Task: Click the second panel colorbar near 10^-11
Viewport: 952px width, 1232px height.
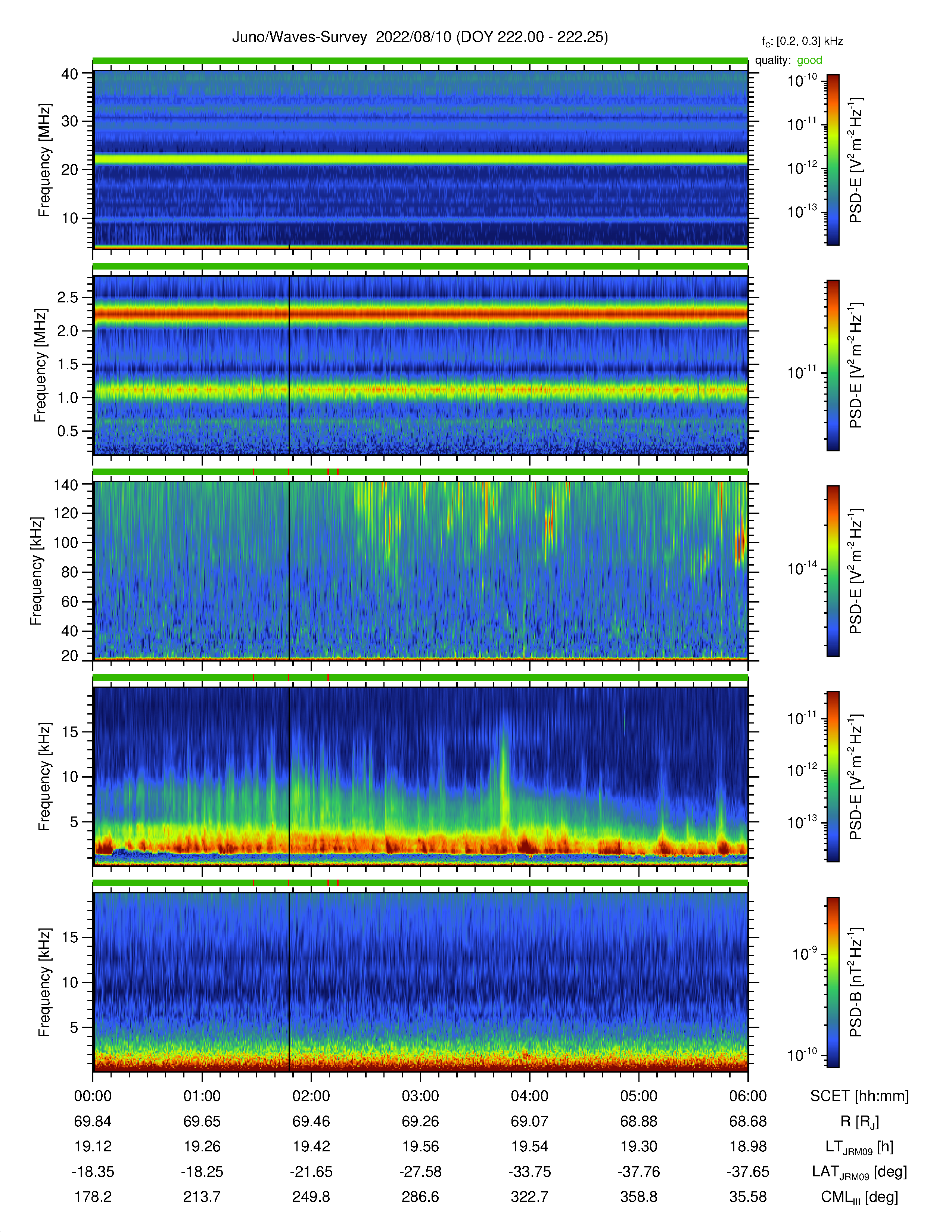Action: (x=833, y=365)
